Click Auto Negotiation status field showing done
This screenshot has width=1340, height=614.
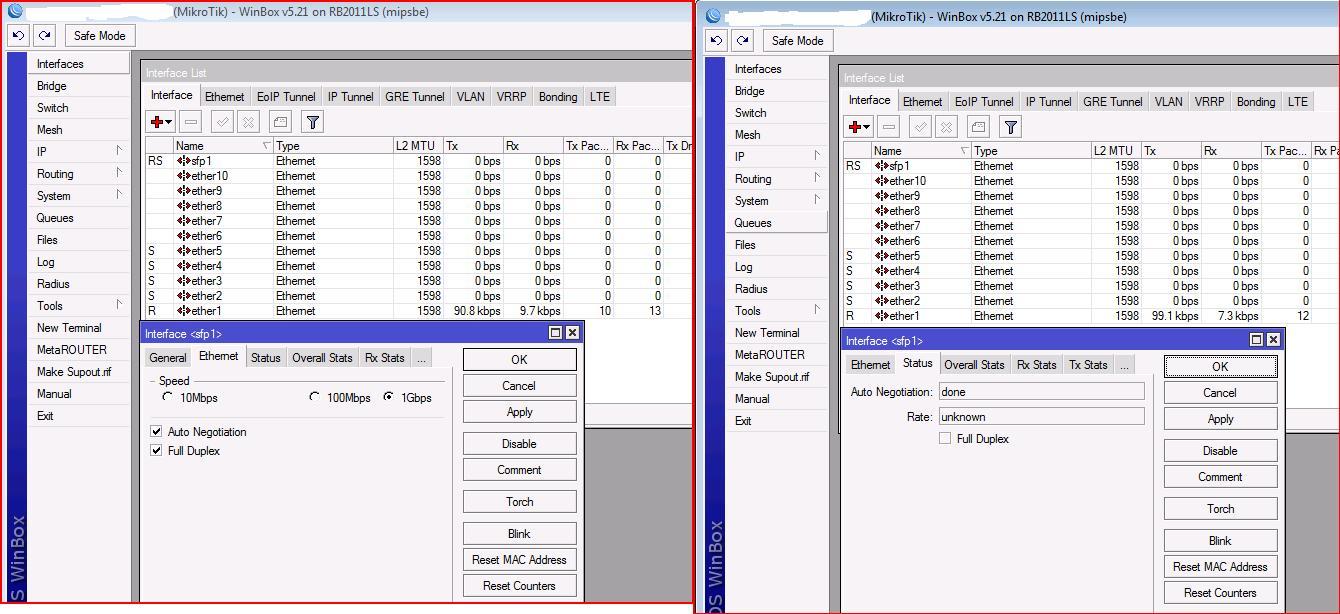click(x=1041, y=392)
